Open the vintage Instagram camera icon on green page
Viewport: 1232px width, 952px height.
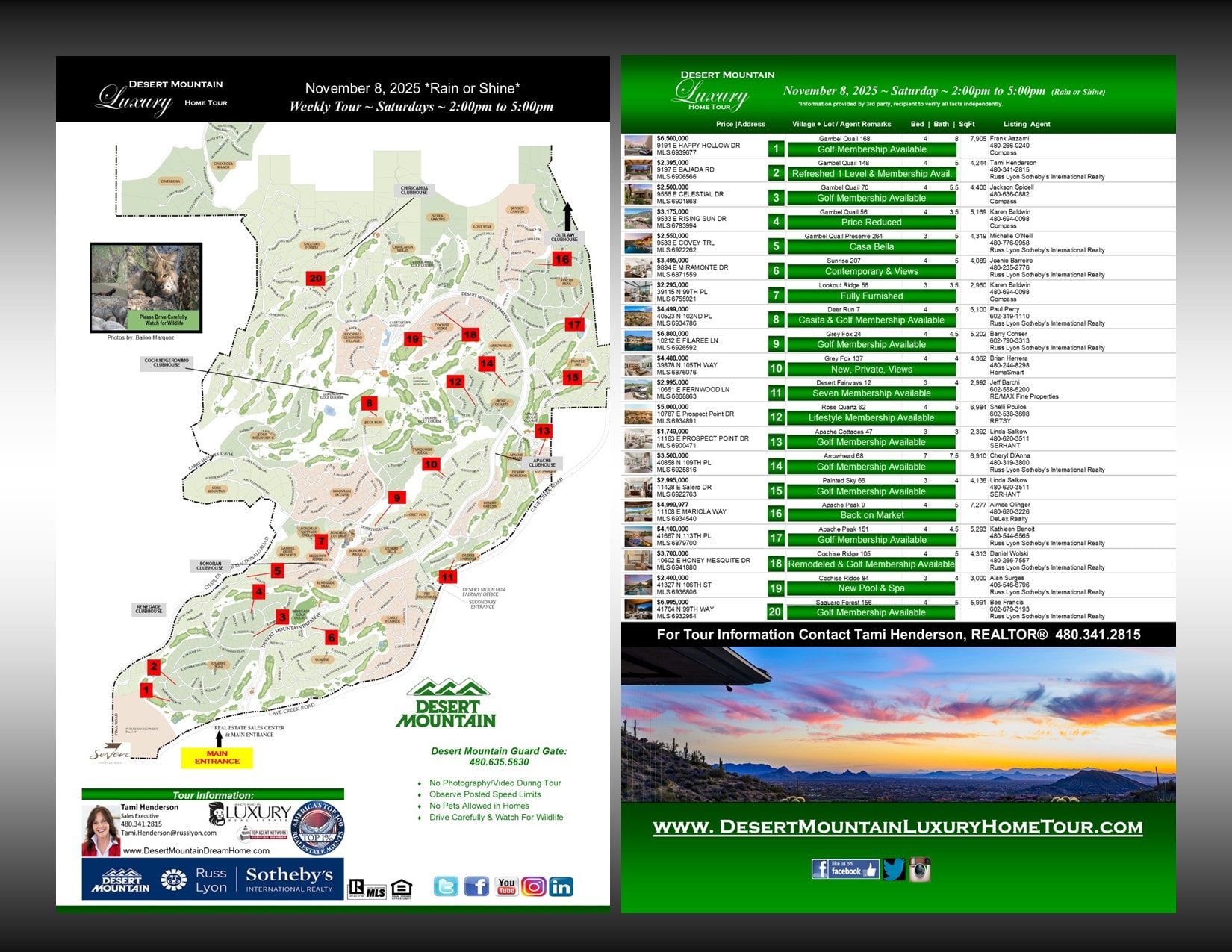point(920,869)
